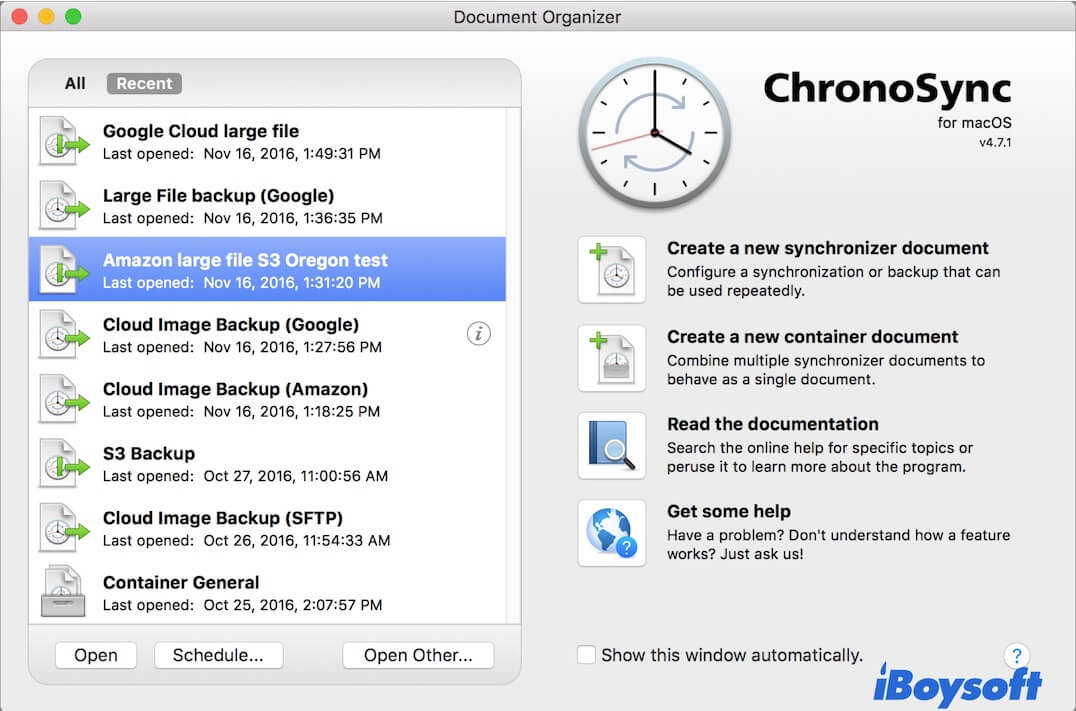Click the Create new container document icon
This screenshot has width=1076, height=711.
tap(612, 358)
